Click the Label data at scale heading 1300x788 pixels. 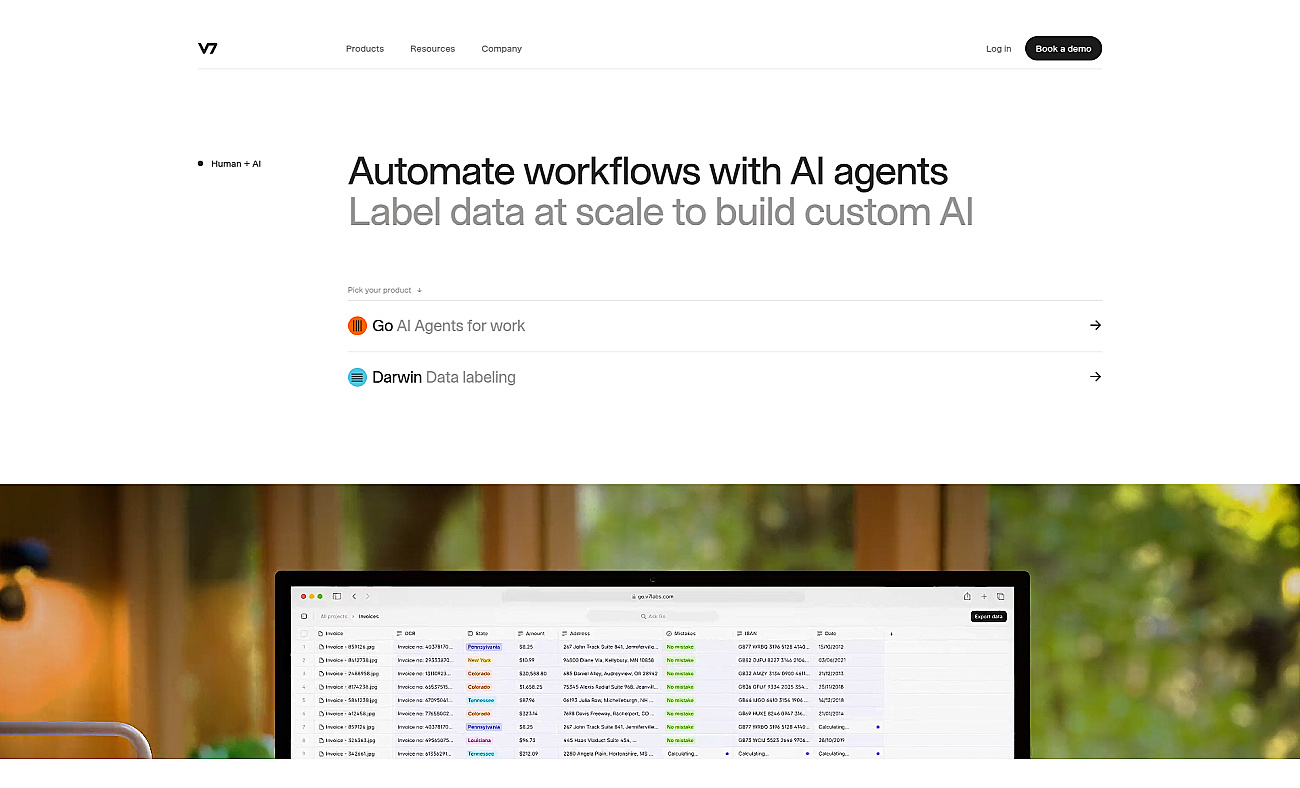[x=660, y=212]
